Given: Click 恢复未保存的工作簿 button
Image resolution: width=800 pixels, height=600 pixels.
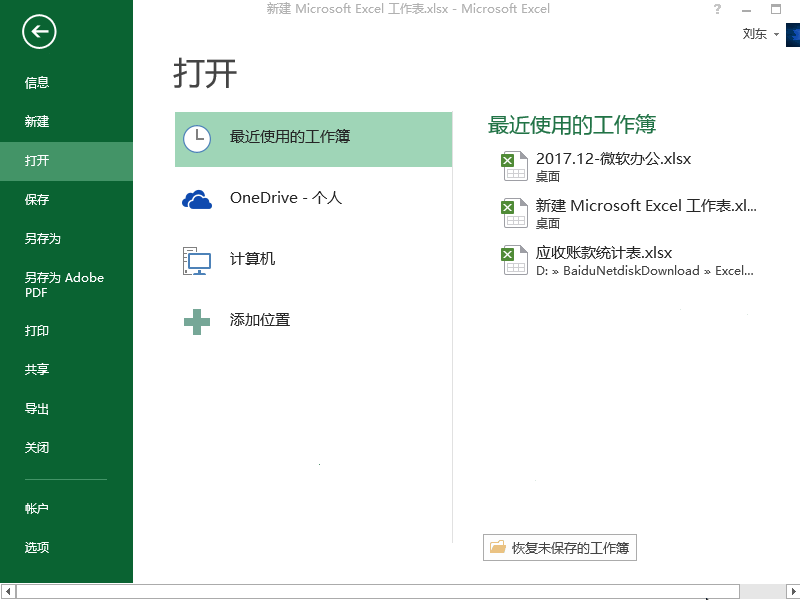Looking at the screenshot, I should tap(560, 548).
